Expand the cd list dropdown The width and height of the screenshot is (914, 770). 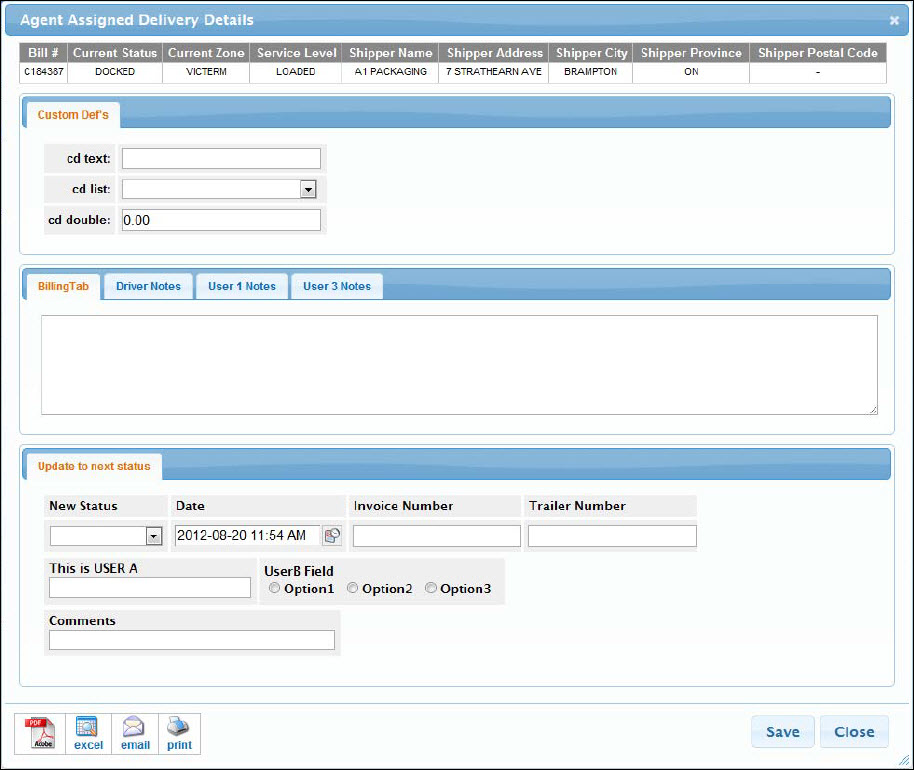point(308,189)
